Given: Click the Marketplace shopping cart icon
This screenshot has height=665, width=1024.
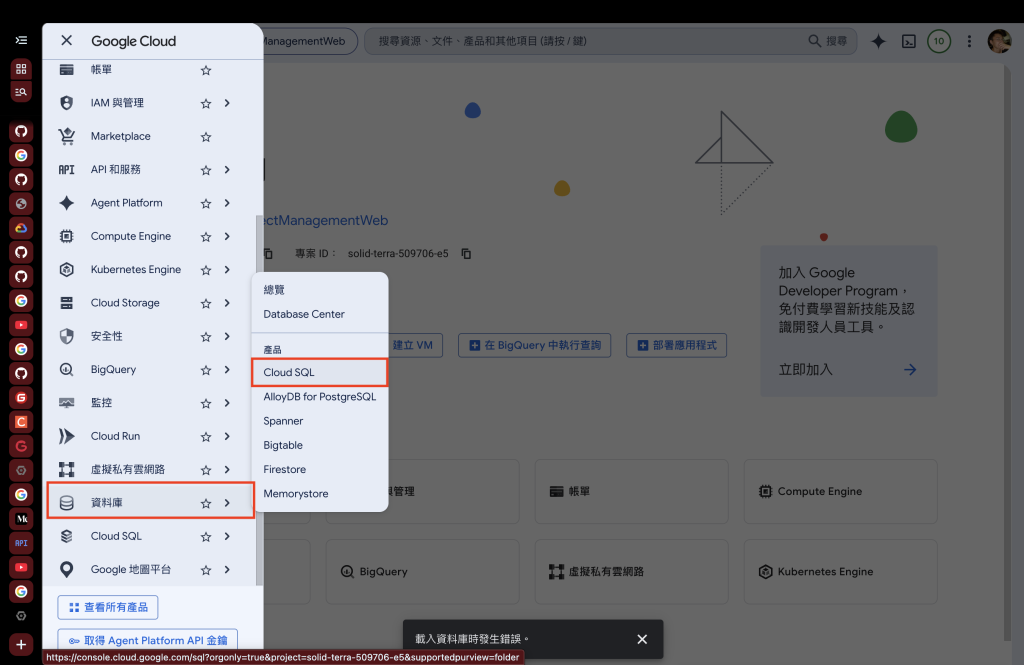Looking at the screenshot, I should (67, 137).
